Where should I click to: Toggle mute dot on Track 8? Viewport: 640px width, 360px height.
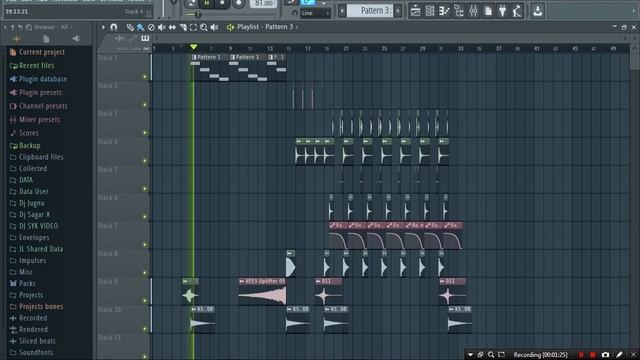144,273
